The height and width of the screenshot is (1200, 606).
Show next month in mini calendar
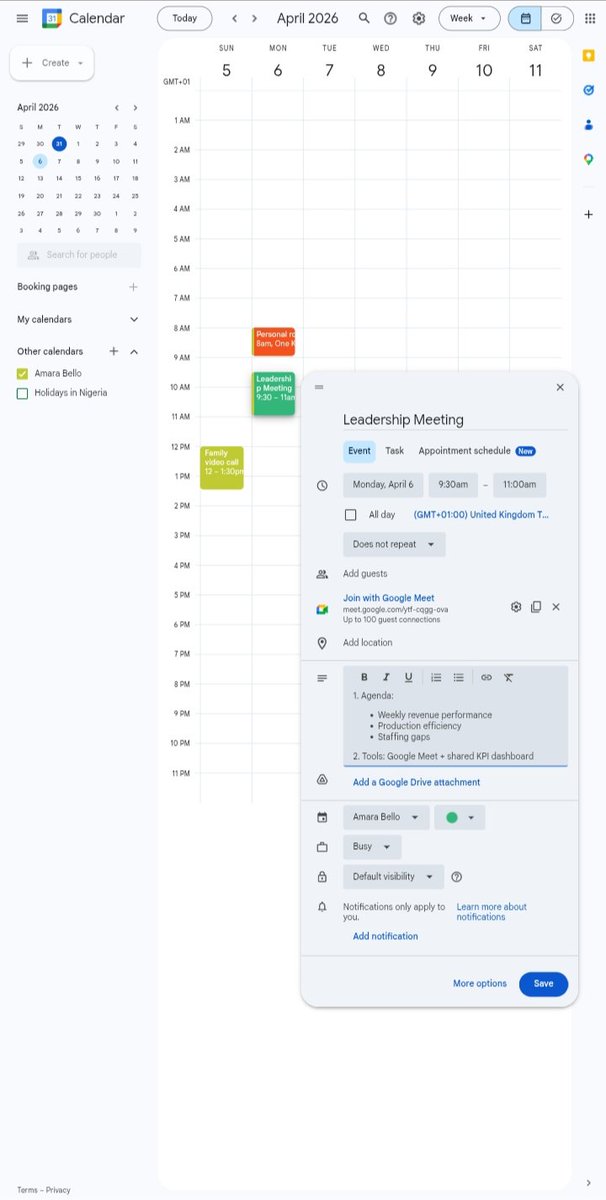pos(135,107)
